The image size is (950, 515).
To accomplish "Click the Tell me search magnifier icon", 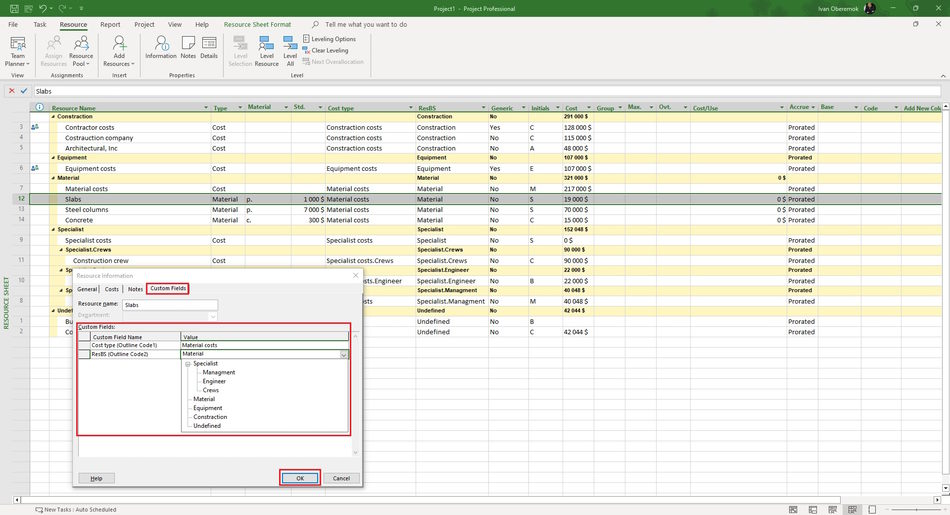I will [315, 24].
